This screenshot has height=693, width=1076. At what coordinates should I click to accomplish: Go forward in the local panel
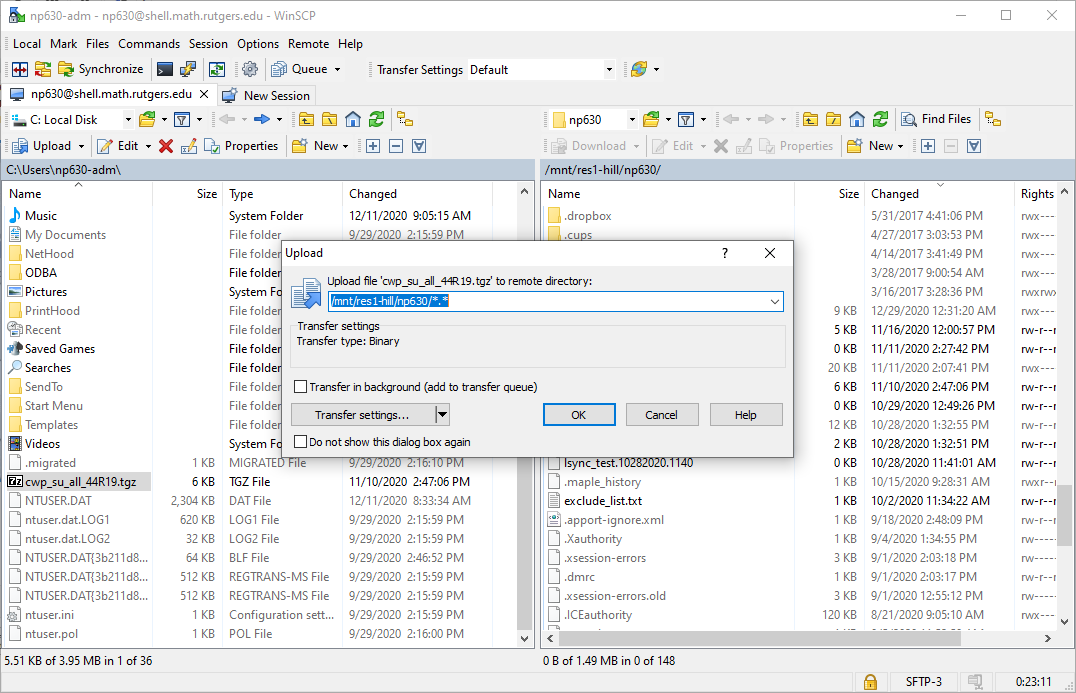point(261,120)
